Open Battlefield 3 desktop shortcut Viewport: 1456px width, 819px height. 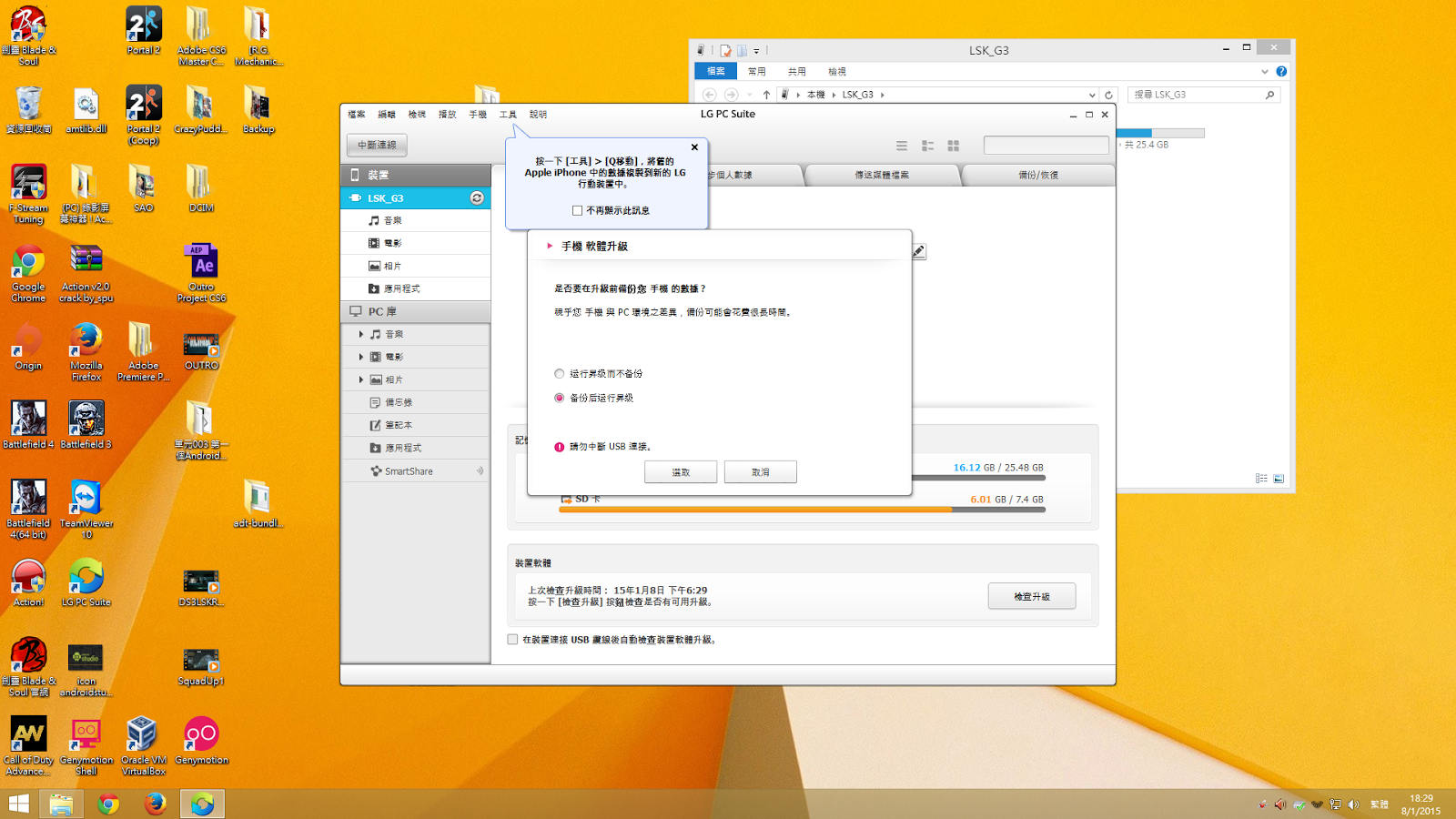(x=86, y=425)
